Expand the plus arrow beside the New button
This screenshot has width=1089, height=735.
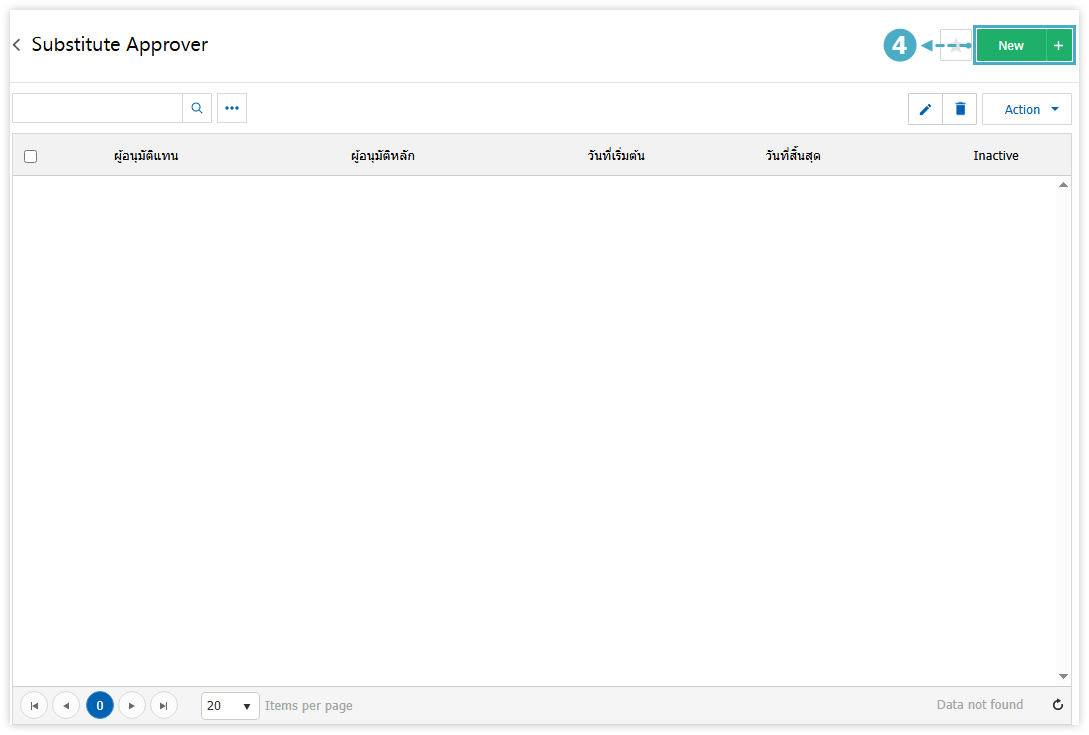pos(1058,45)
